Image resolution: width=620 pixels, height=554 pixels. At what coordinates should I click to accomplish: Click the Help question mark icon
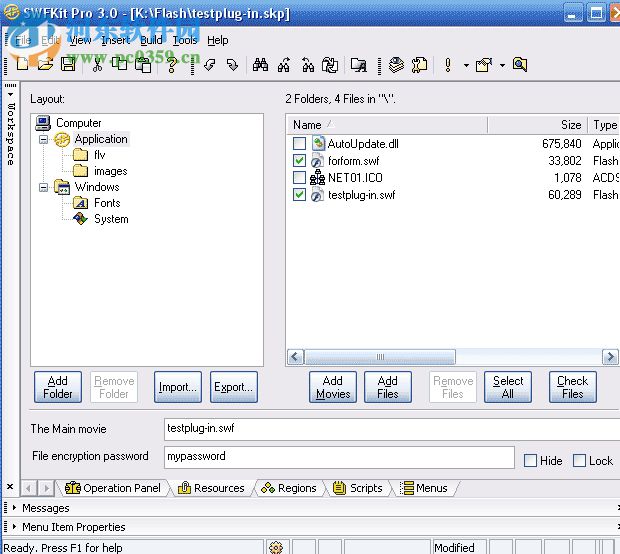(x=172, y=65)
